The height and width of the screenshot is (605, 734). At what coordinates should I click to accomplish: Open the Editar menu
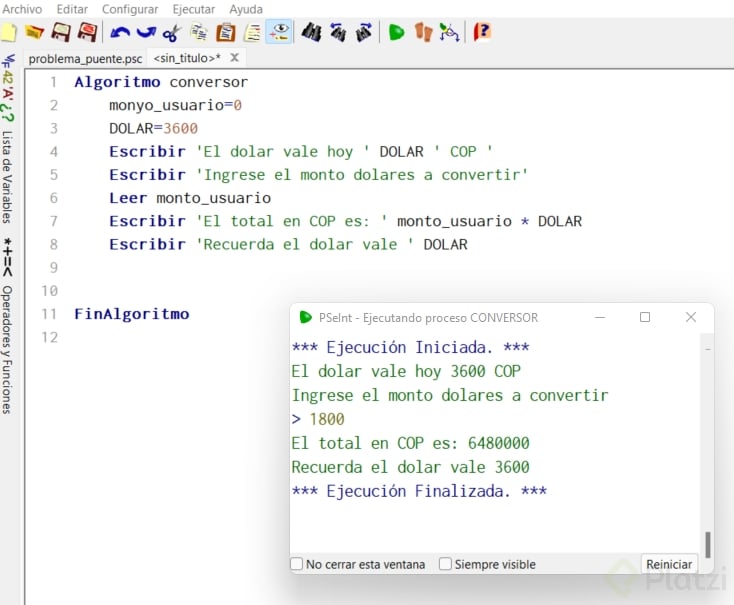coord(72,9)
